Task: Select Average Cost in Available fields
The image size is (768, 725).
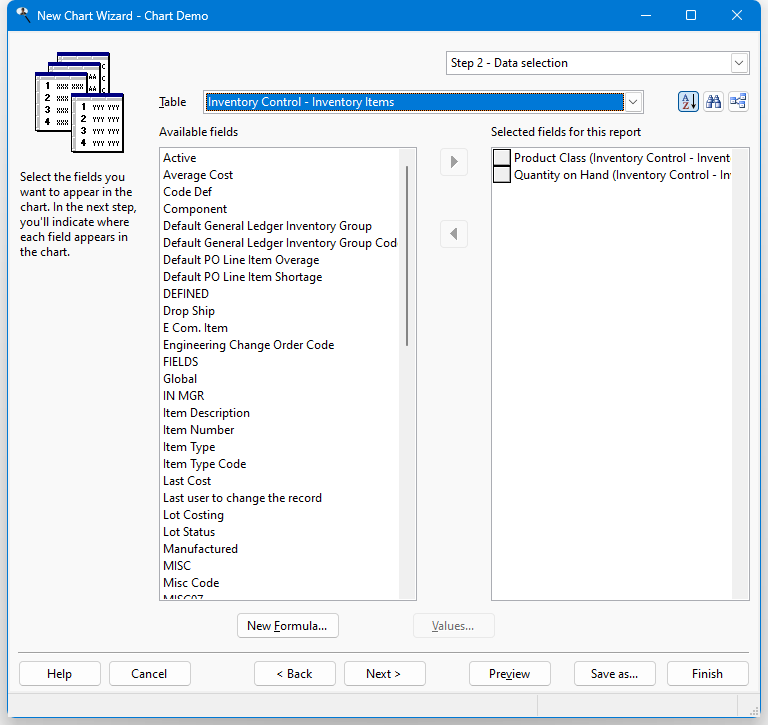Action: [198, 175]
